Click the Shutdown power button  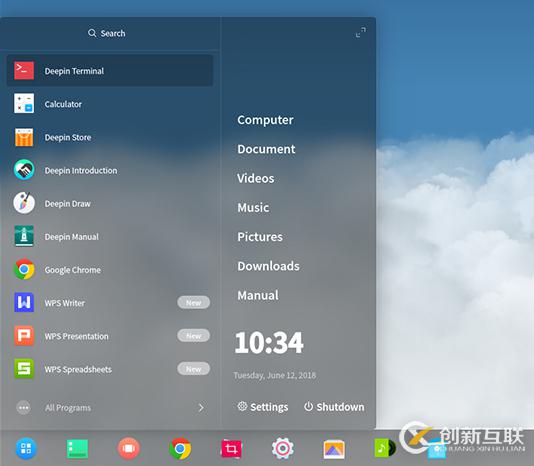point(334,407)
